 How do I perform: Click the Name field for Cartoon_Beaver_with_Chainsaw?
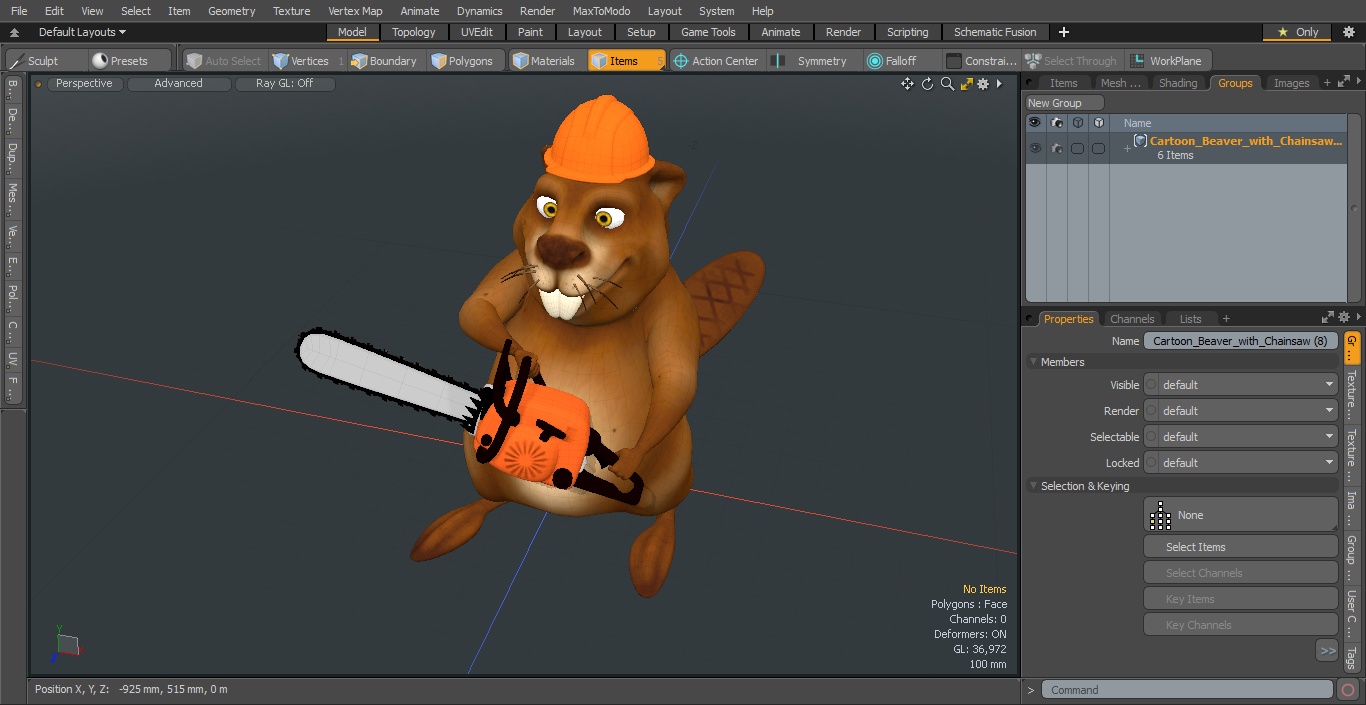[1240, 341]
